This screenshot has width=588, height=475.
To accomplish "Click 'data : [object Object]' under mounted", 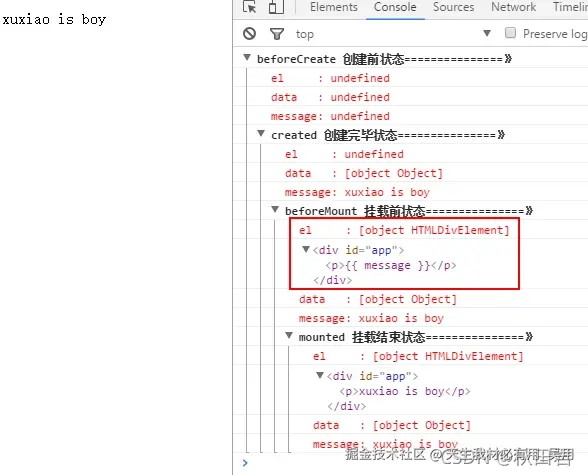I will [392, 425].
